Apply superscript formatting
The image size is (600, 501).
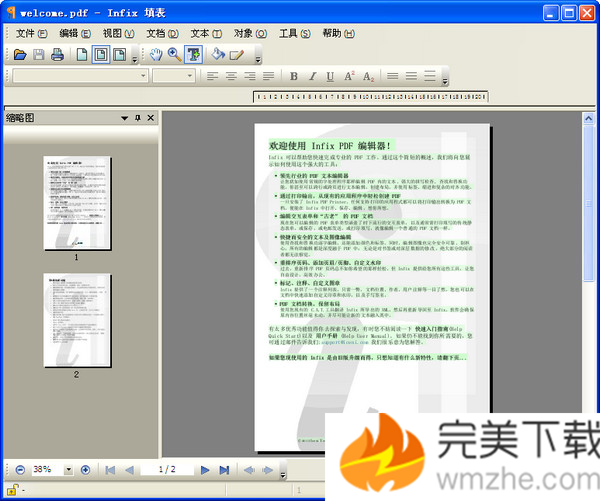[349, 76]
